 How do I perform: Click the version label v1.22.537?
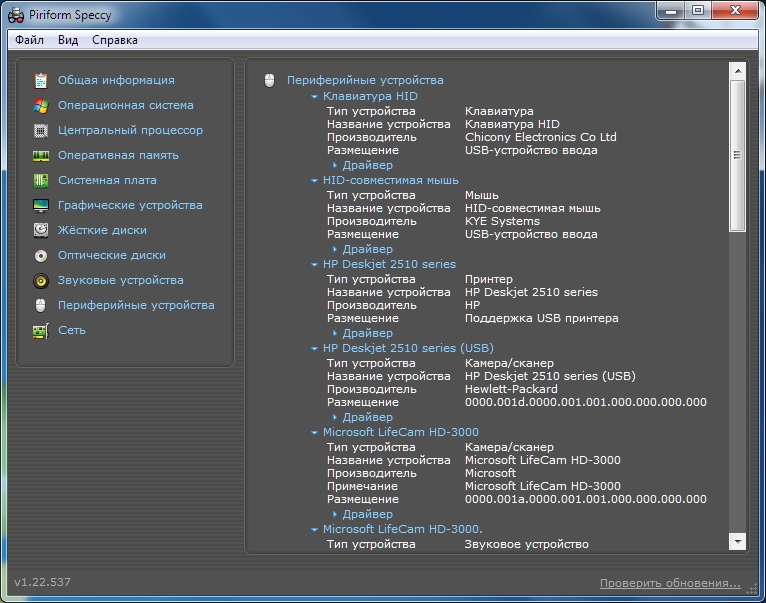pyautogui.click(x=43, y=582)
